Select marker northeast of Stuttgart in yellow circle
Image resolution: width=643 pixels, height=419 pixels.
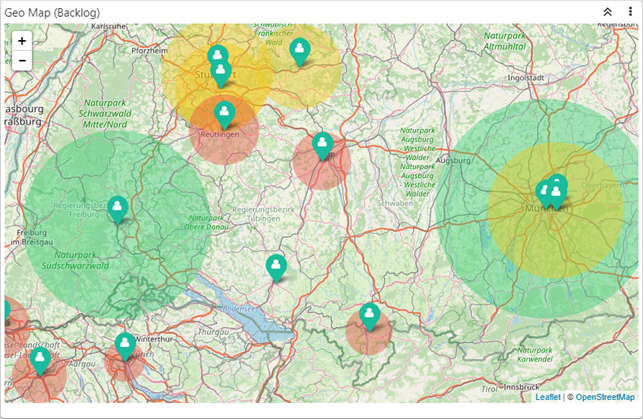(299, 50)
